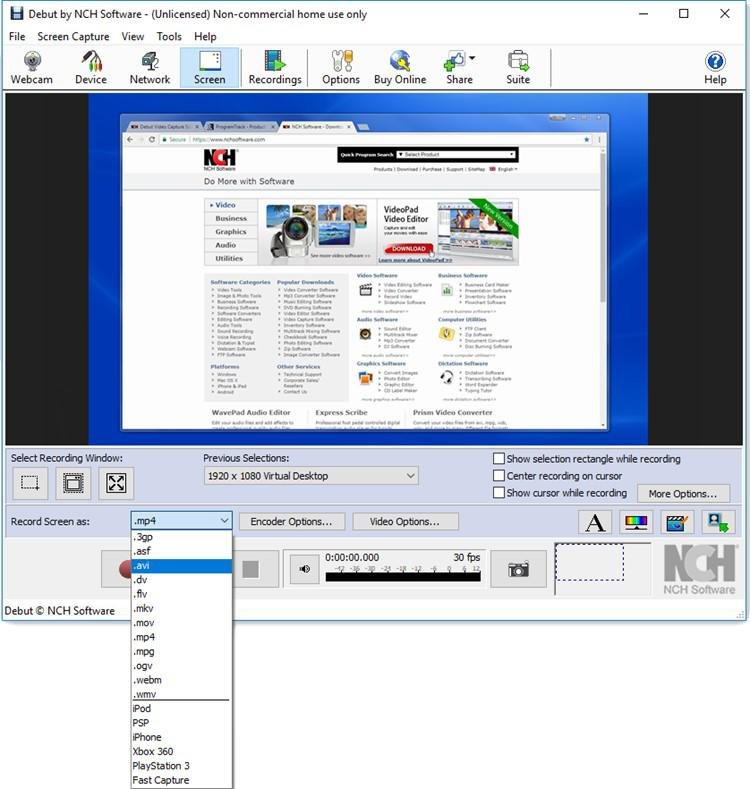This screenshot has height=789, width=750.
Task: Select .avi from the format list
Action: [x=181, y=566]
